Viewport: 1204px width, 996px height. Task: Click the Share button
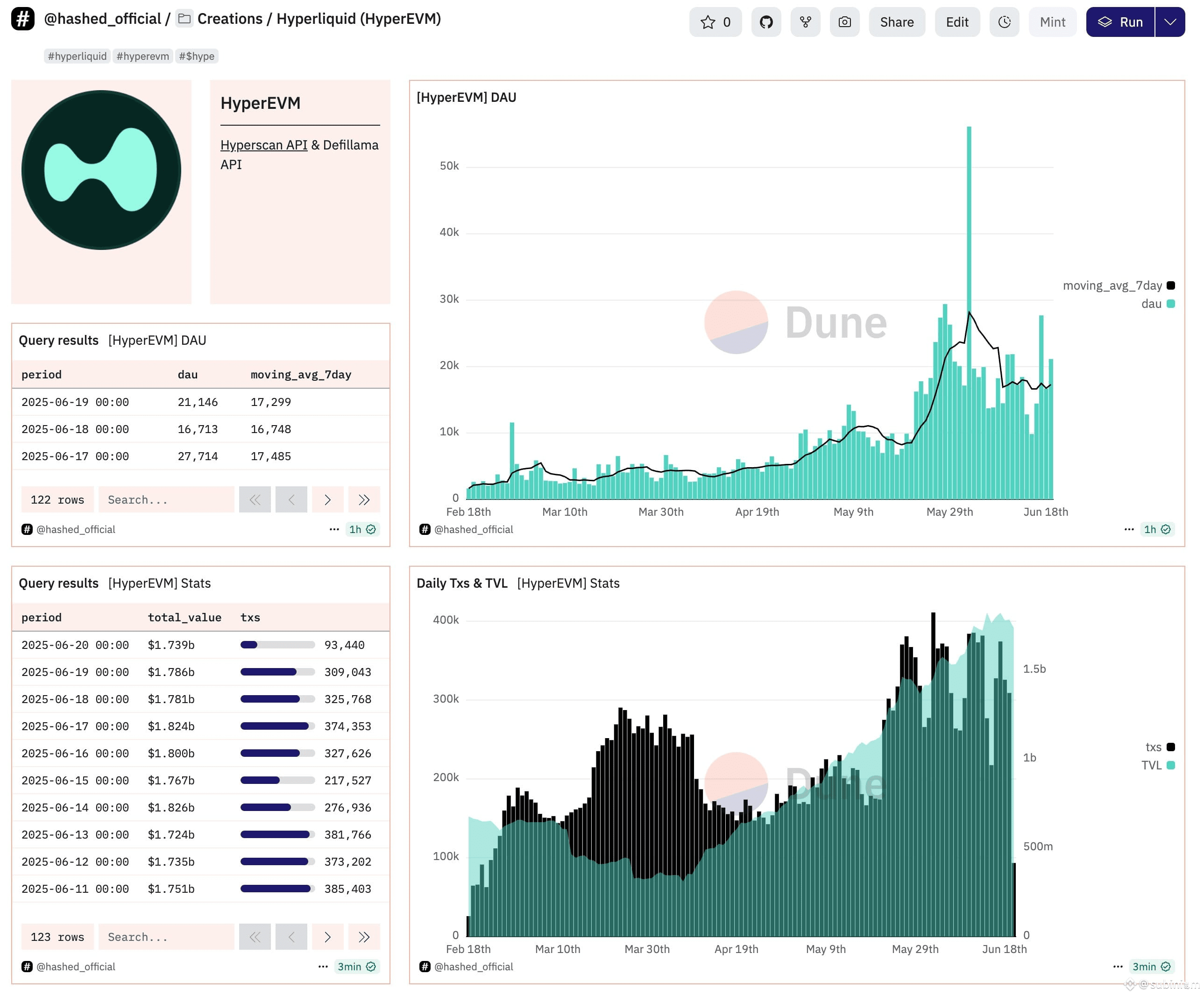(897, 22)
